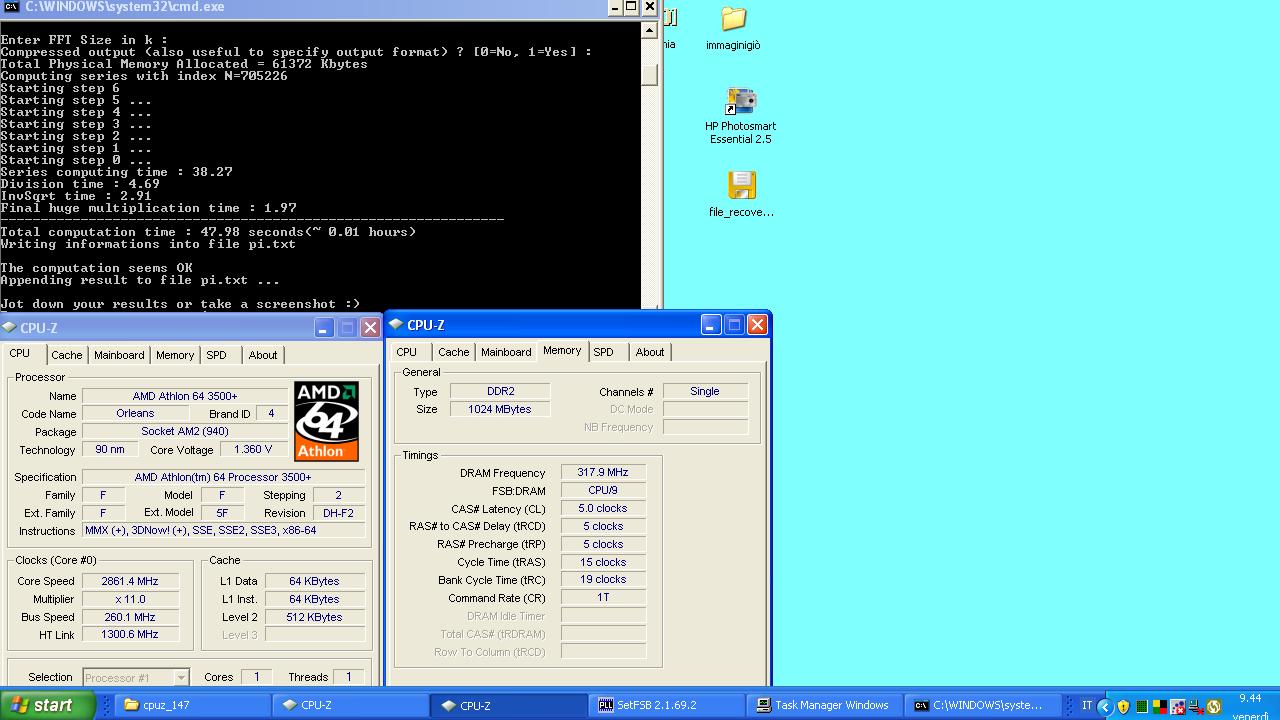Open the About tab in the right CPU-Z window
The height and width of the screenshot is (720, 1280).
[x=650, y=352]
